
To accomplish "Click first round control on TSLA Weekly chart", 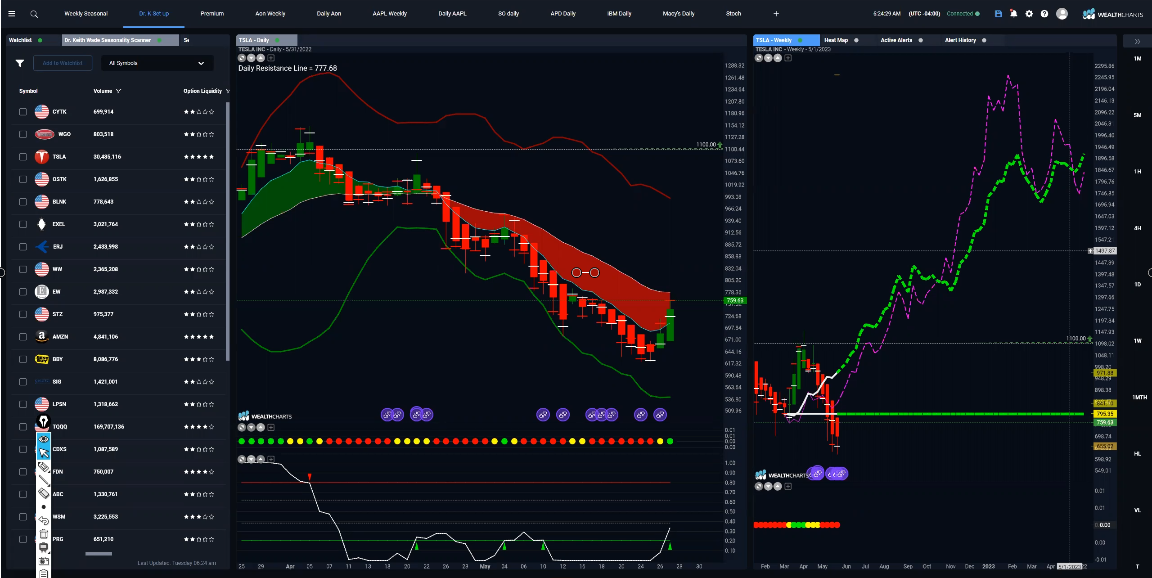I will [x=759, y=57].
